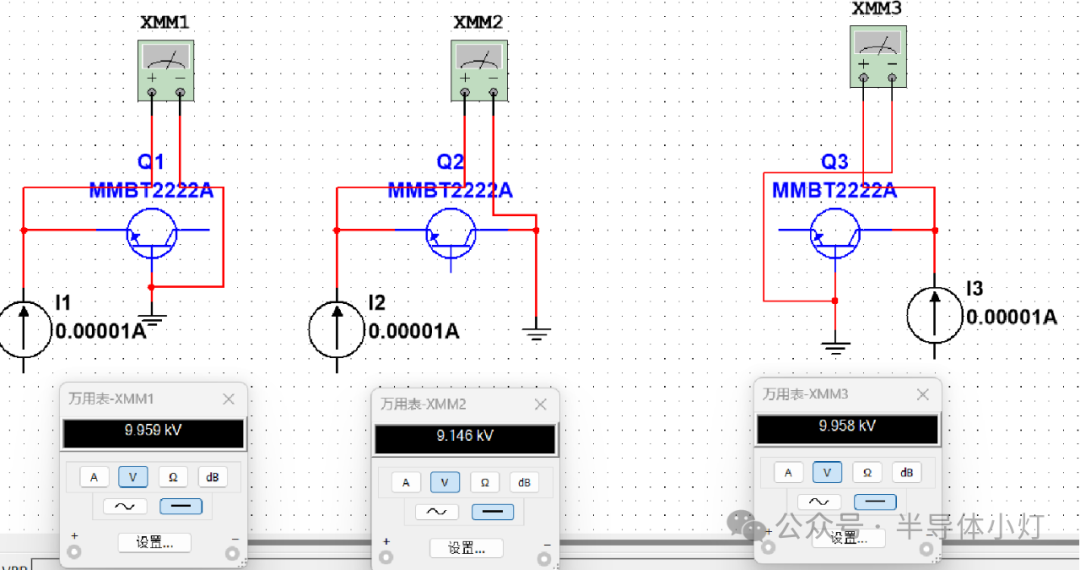This screenshot has height=570, width=1080.
Task: Click the 9.146 kV reading display
Action: click(465, 439)
